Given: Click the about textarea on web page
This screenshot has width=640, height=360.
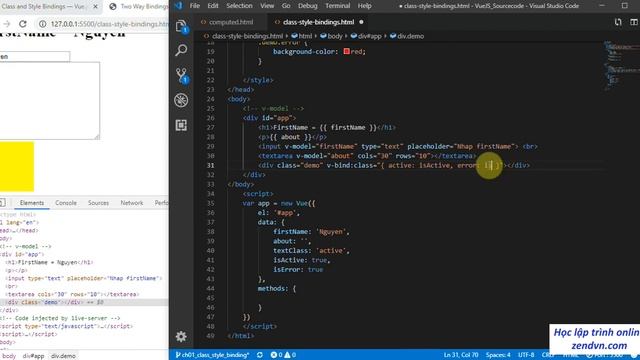Looking at the screenshot, I should click(49, 100).
